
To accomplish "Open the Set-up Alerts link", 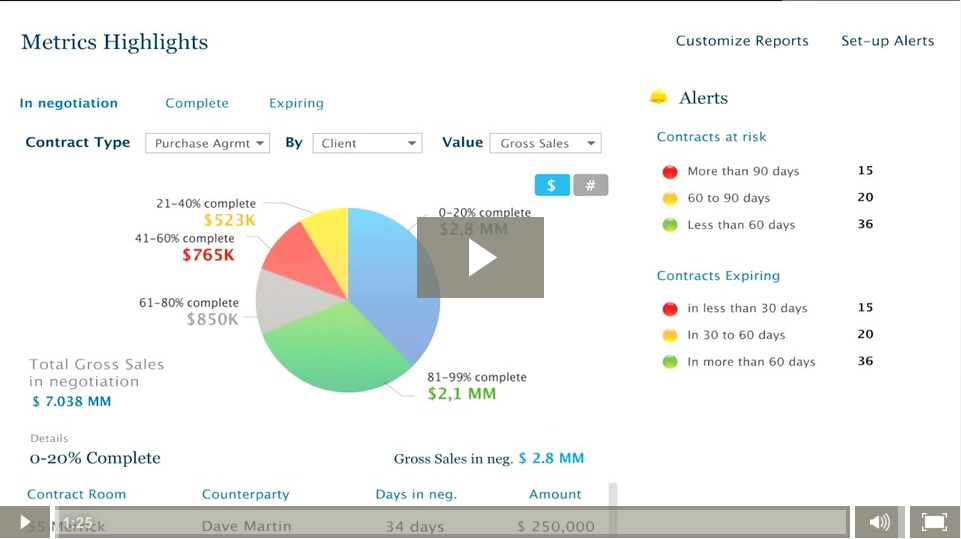I will (x=887, y=40).
